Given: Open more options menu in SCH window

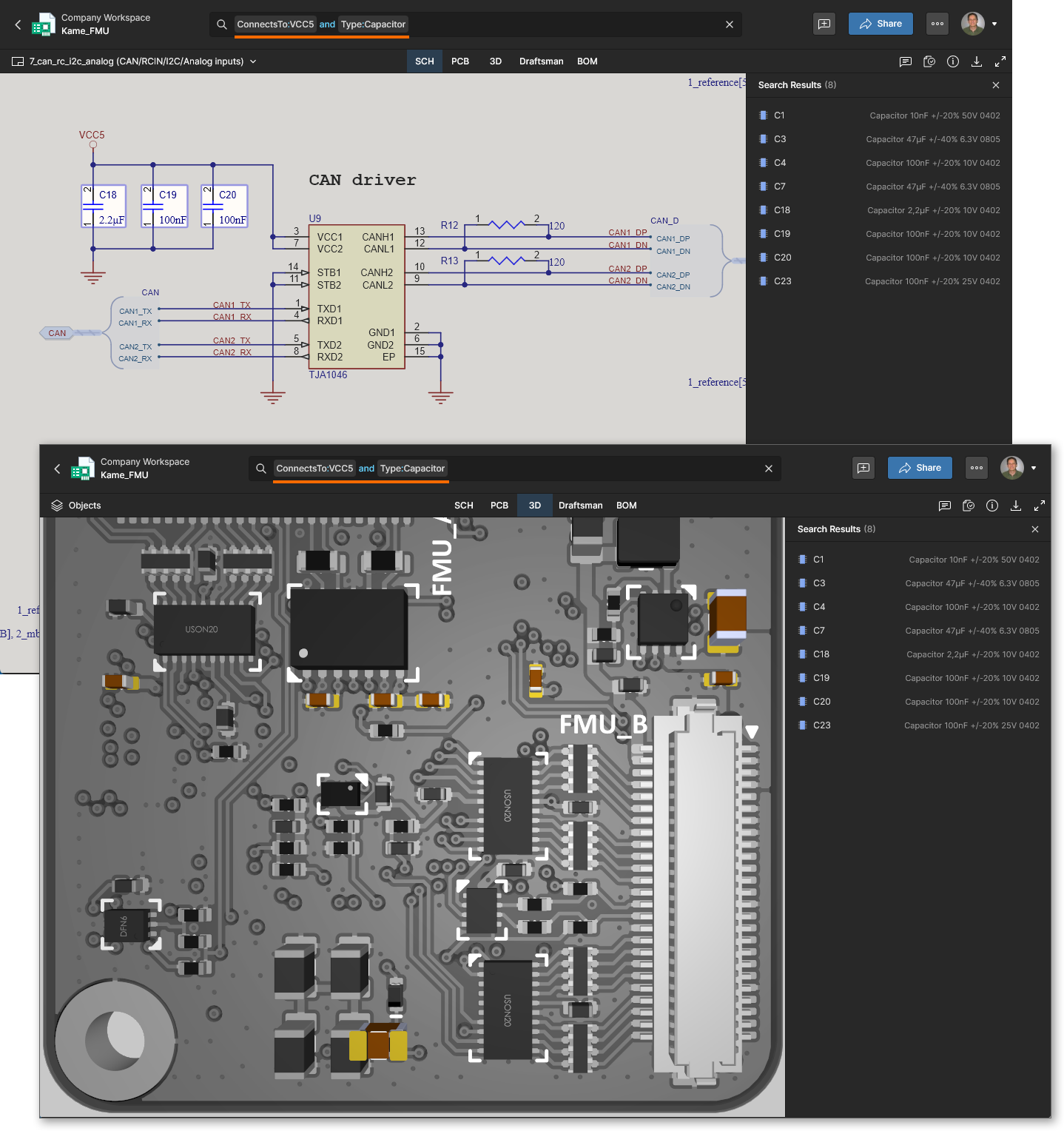Looking at the screenshot, I should click(937, 24).
